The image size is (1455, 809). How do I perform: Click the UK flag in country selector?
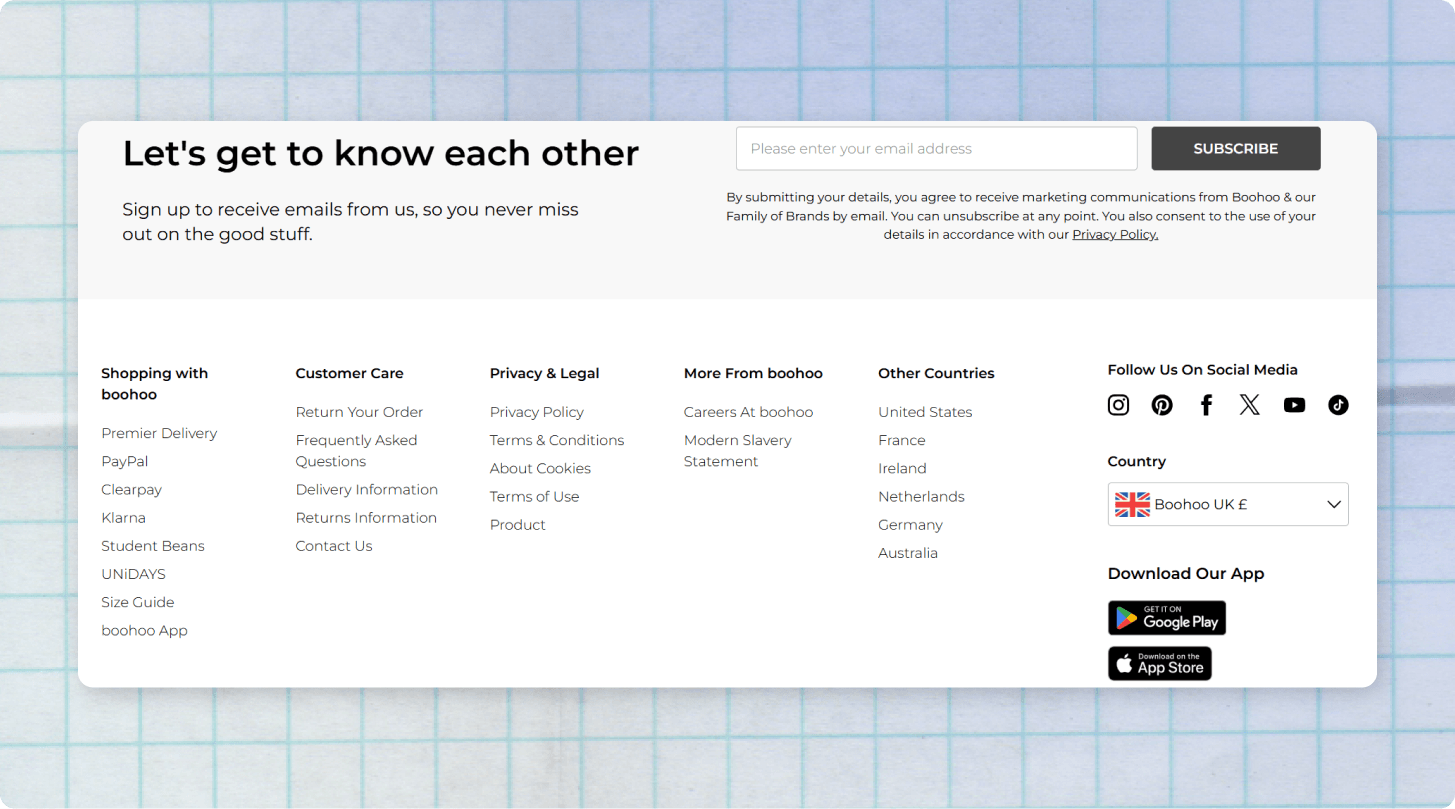(x=1132, y=504)
